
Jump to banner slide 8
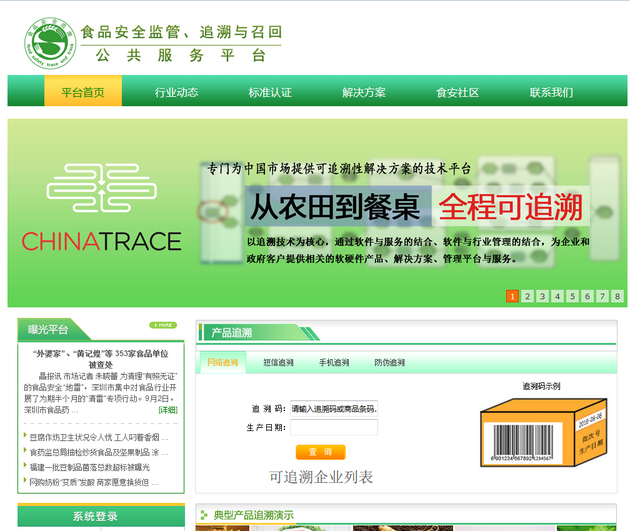pyautogui.click(x=618, y=296)
